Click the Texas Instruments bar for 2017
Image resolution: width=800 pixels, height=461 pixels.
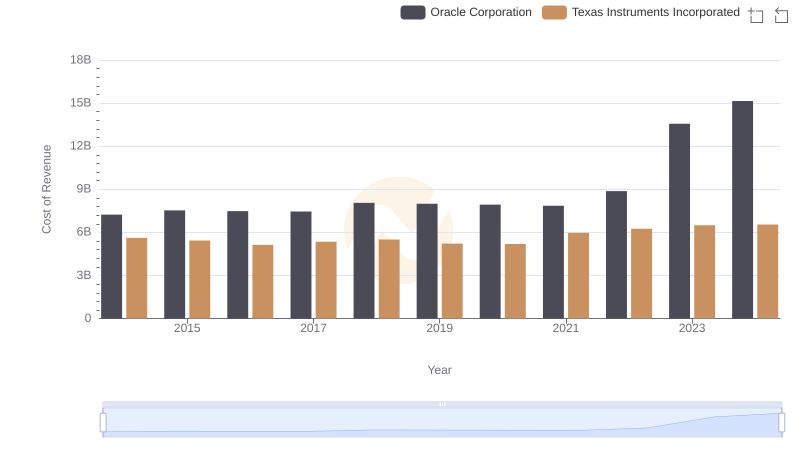(x=326, y=280)
